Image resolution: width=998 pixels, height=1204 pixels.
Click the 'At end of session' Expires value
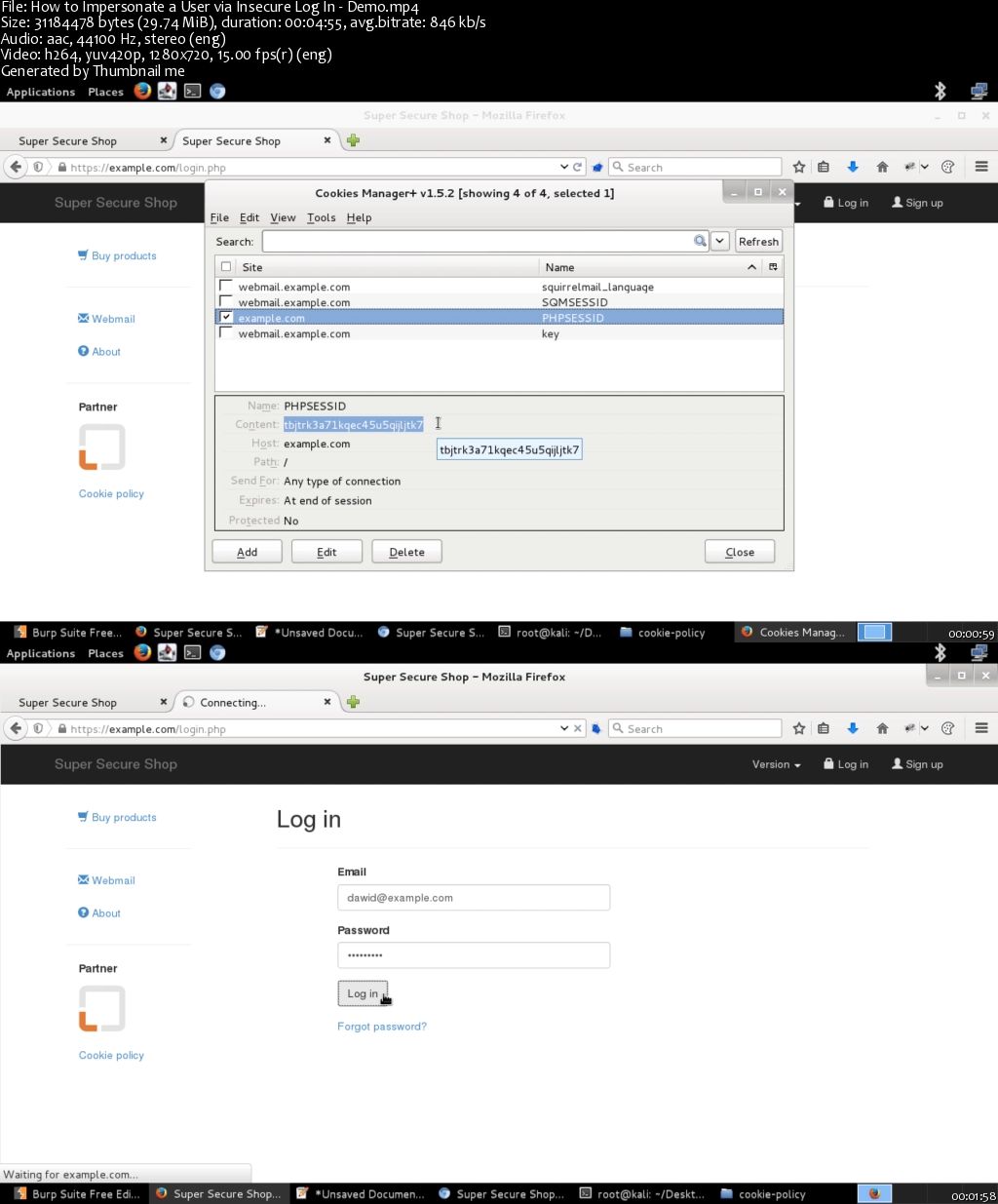pyautogui.click(x=327, y=500)
